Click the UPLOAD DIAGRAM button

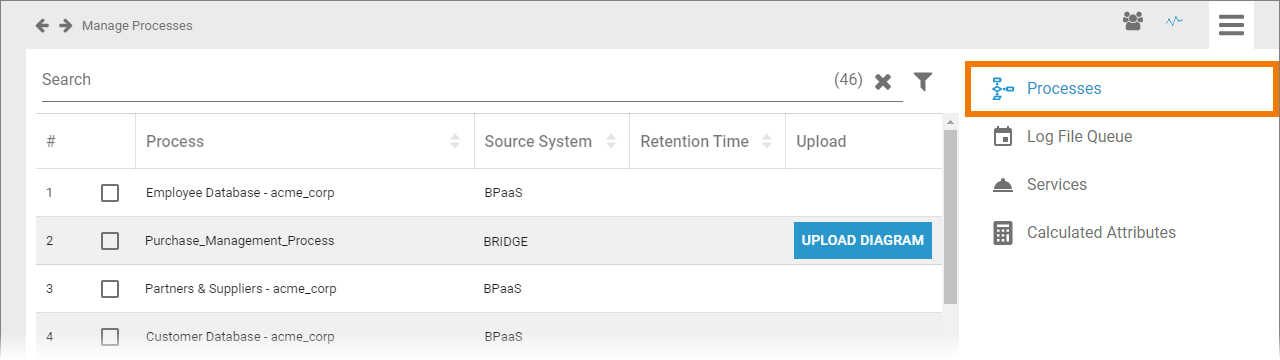click(863, 241)
